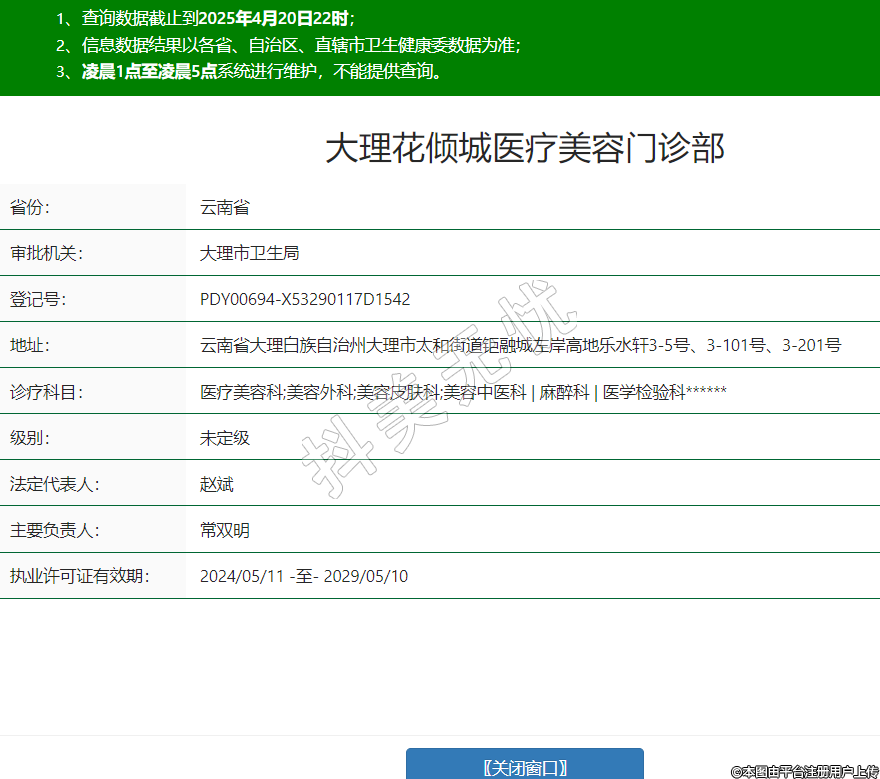
Task: Click the 审批机关 field label
Action: pos(46,254)
